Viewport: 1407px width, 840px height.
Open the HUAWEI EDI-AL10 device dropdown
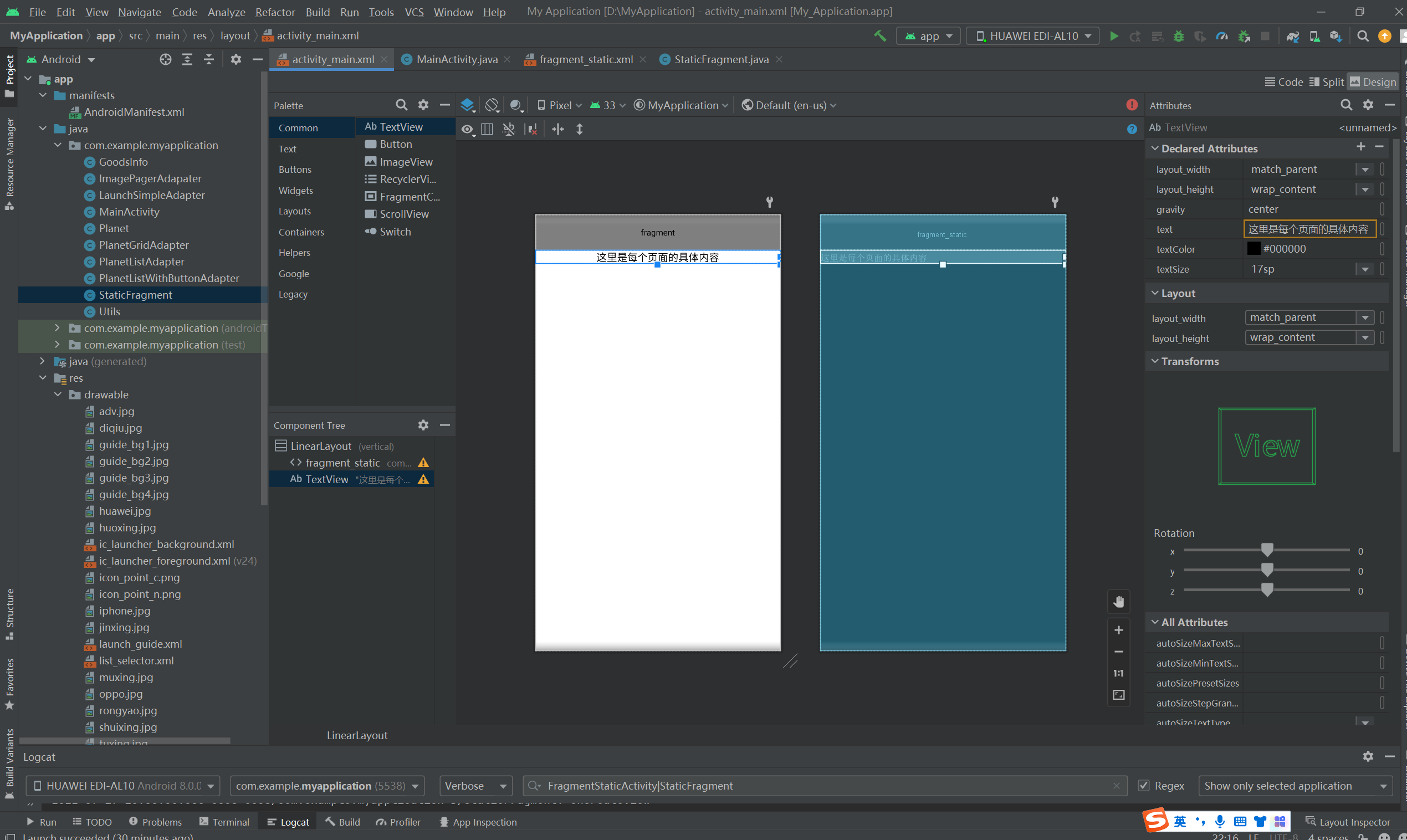(x=1032, y=36)
